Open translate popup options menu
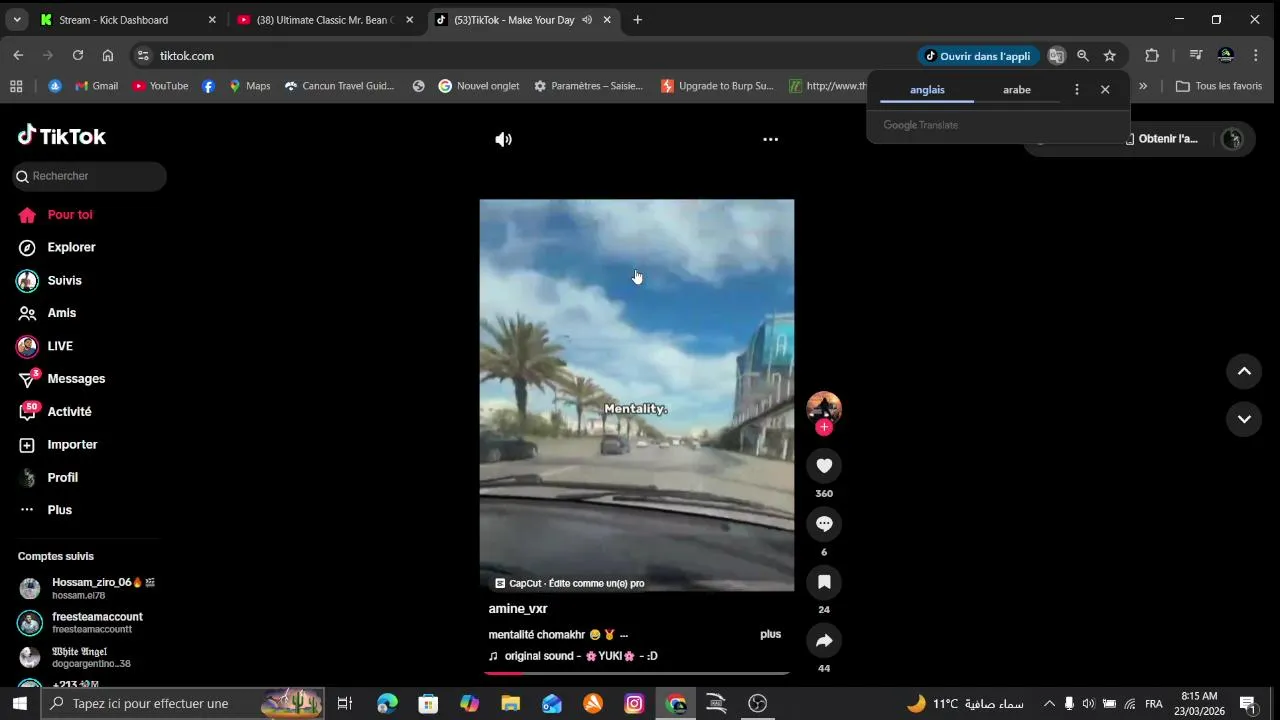Image resolution: width=1280 pixels, height=720 pixels. (1076, 90)
